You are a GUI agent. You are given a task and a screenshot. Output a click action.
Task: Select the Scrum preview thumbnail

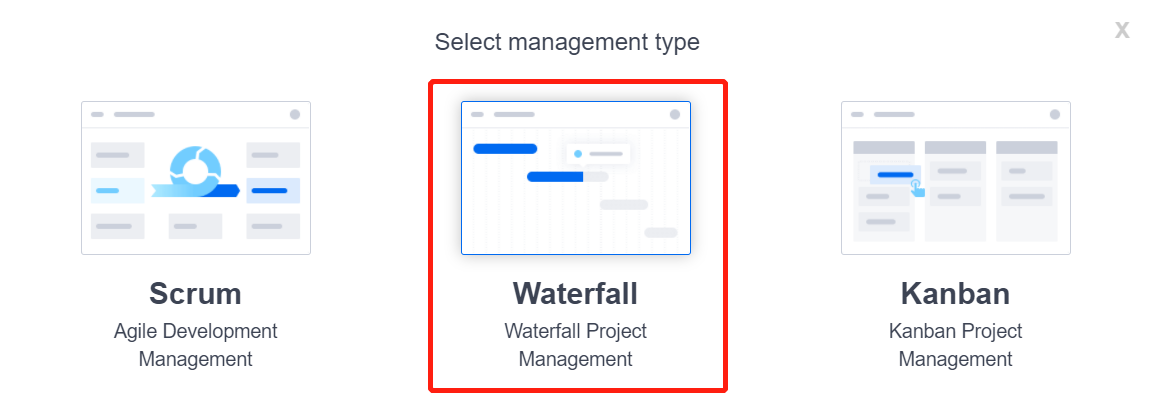point(195,178)
